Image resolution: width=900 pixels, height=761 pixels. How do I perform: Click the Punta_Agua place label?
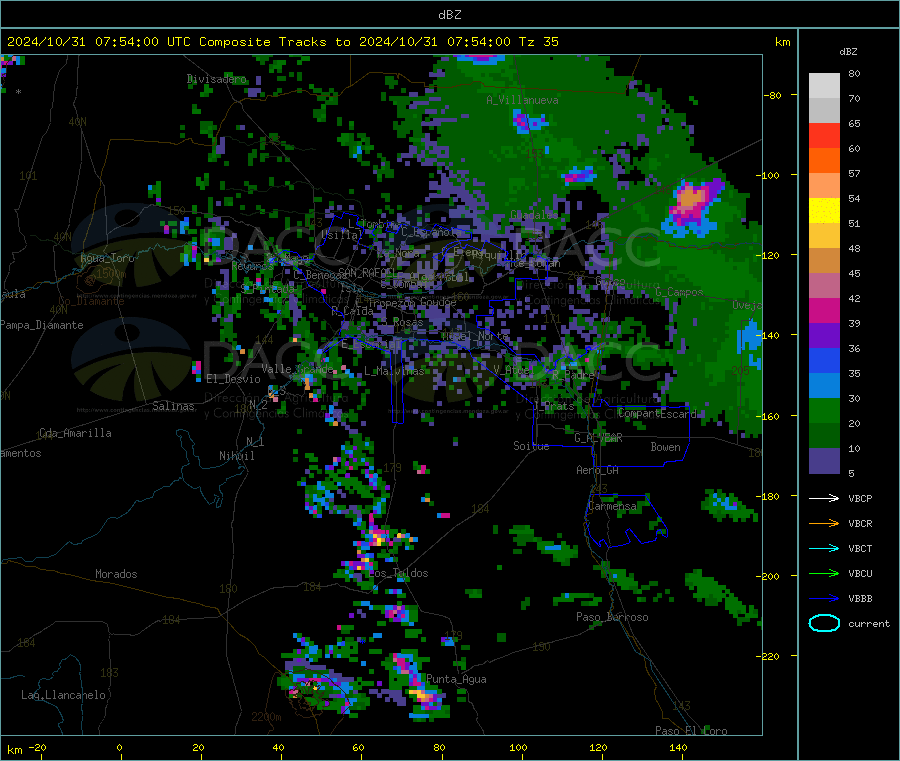pos(456,679)
